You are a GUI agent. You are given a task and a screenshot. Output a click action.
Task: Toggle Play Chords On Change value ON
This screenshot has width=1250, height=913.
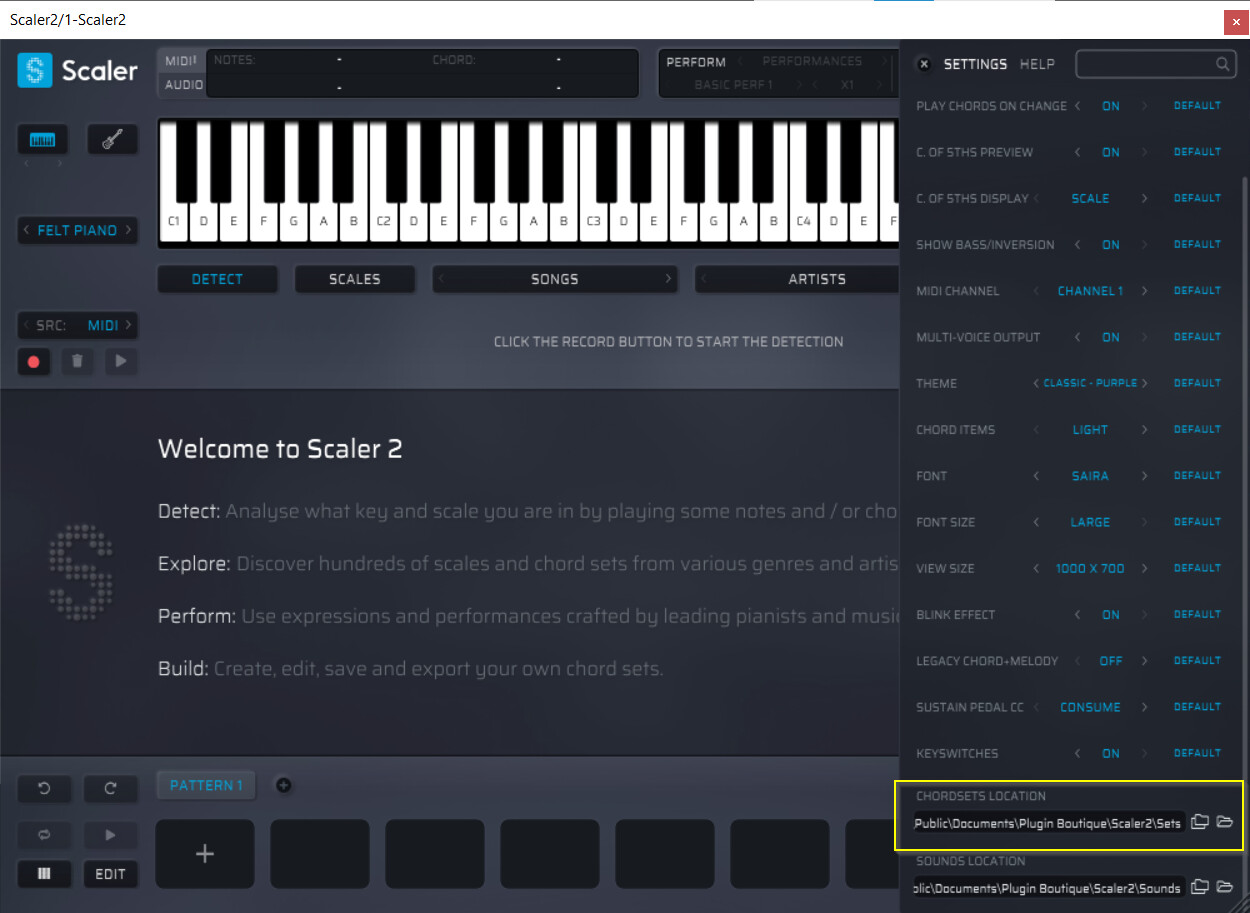coord(1110,106)
